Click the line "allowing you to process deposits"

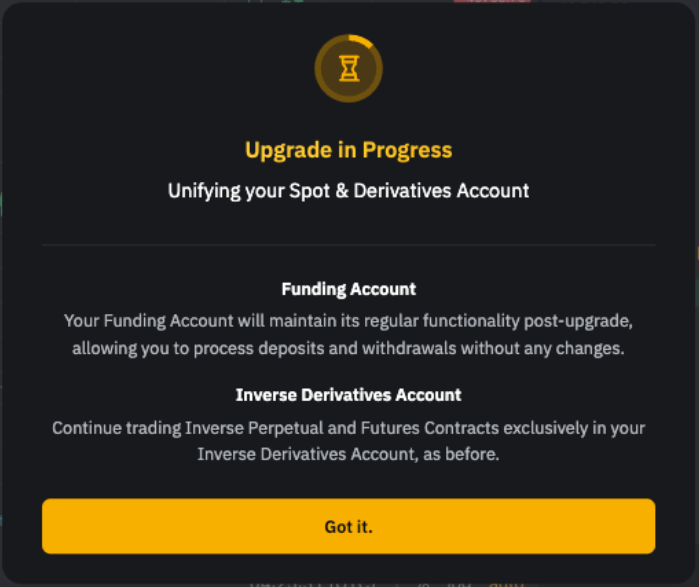(349, 348)
